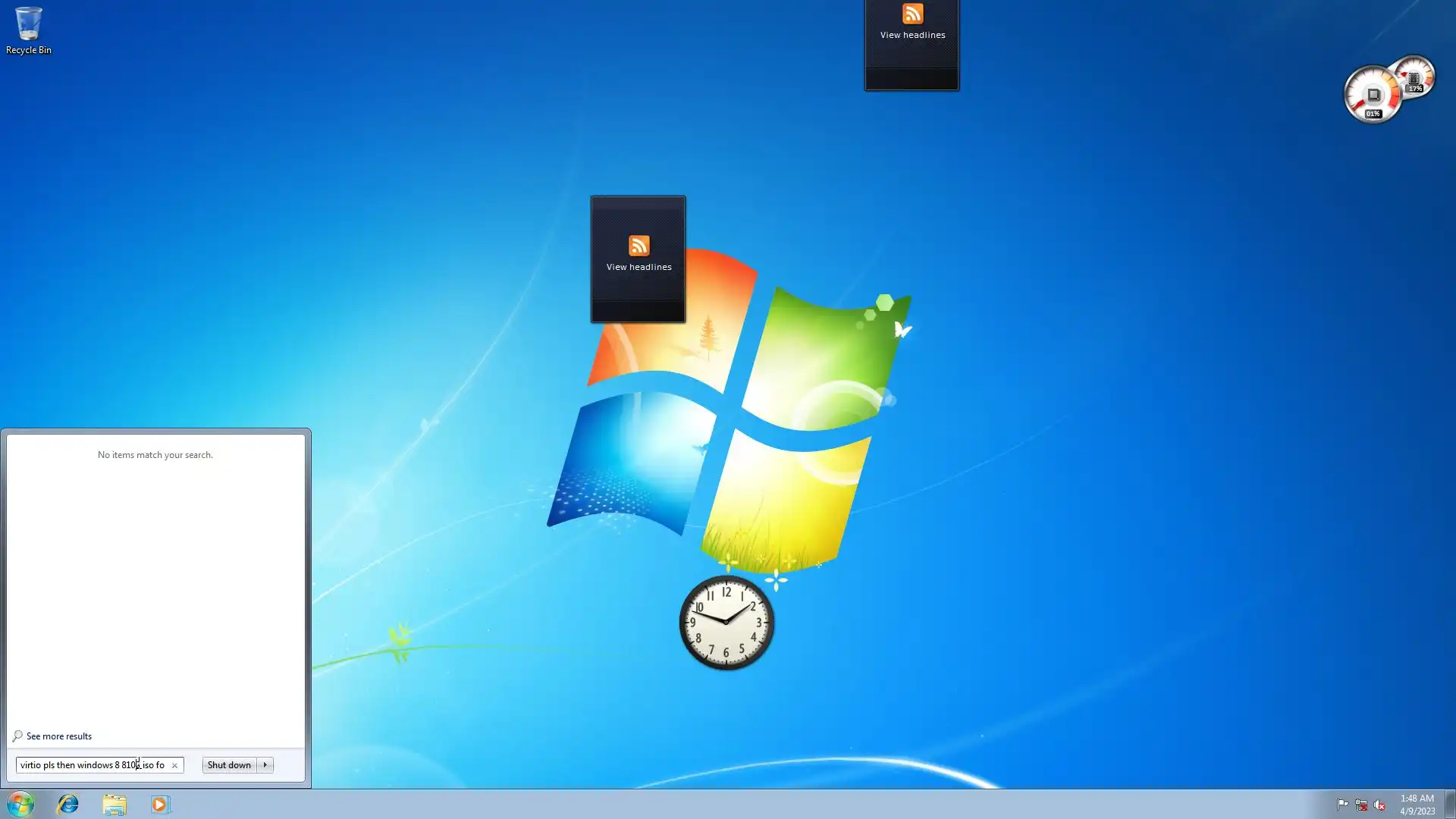
Task: Click the analog clock gadget
Action: pos(726,623)
